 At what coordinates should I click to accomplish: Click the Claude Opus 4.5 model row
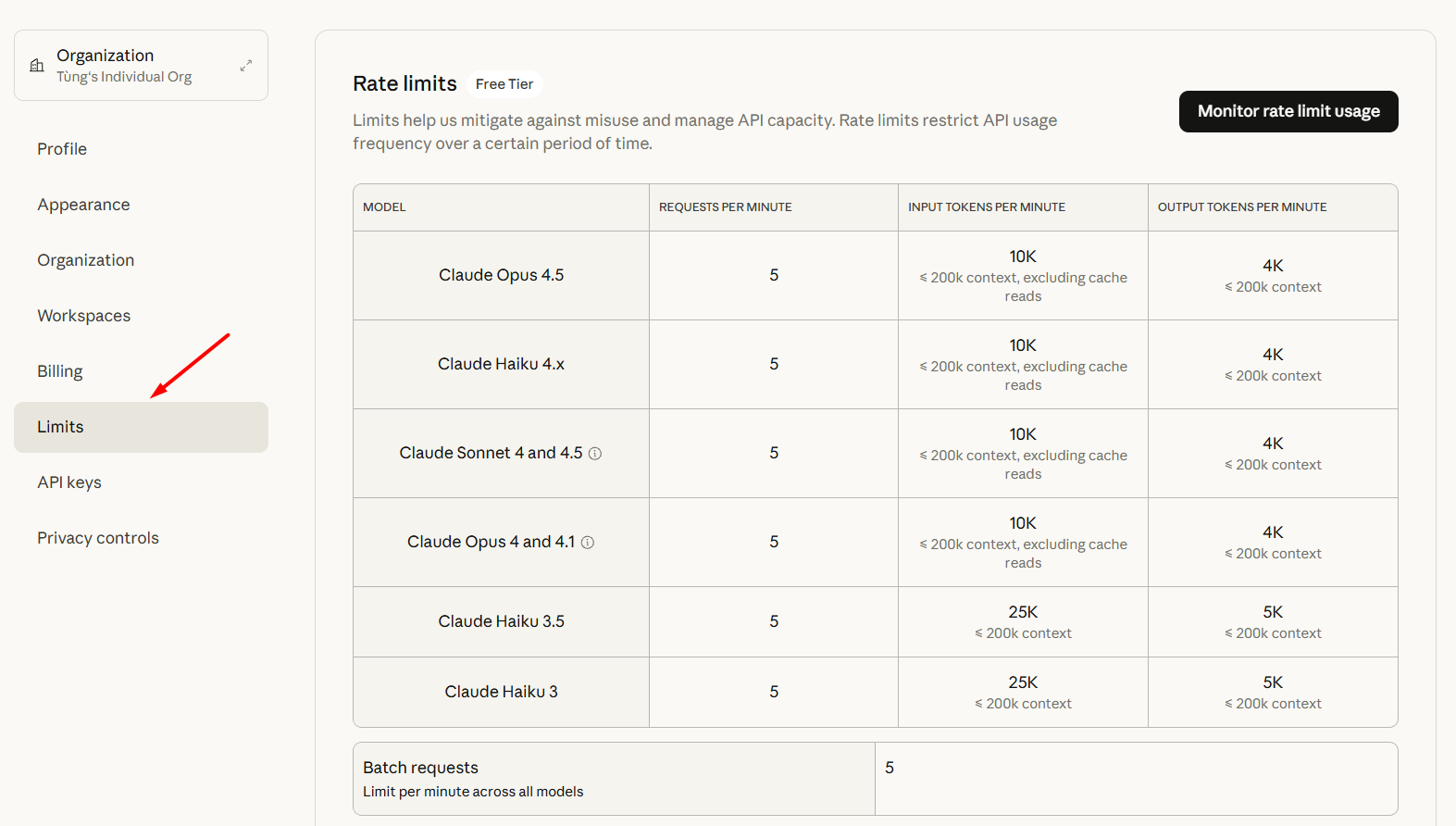[x=501, y=275]
